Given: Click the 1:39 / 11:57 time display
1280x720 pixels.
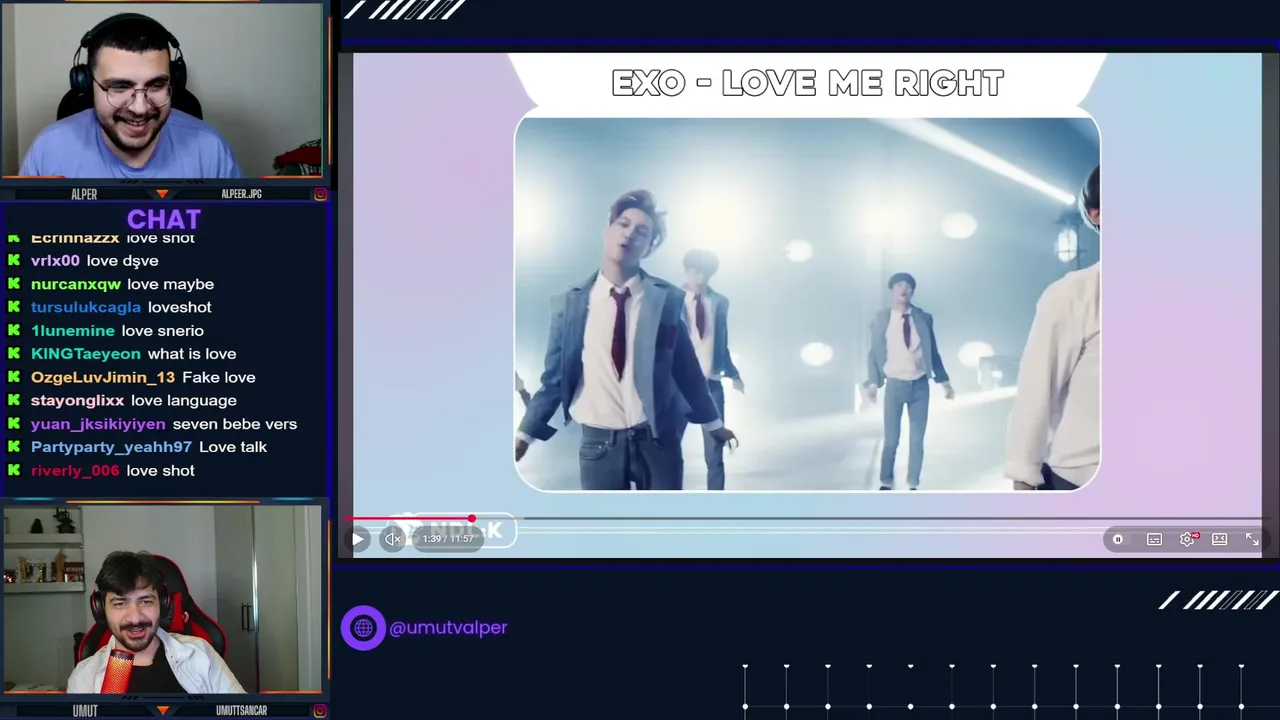Looking at the screenshot, I should (x=447, y=539).
